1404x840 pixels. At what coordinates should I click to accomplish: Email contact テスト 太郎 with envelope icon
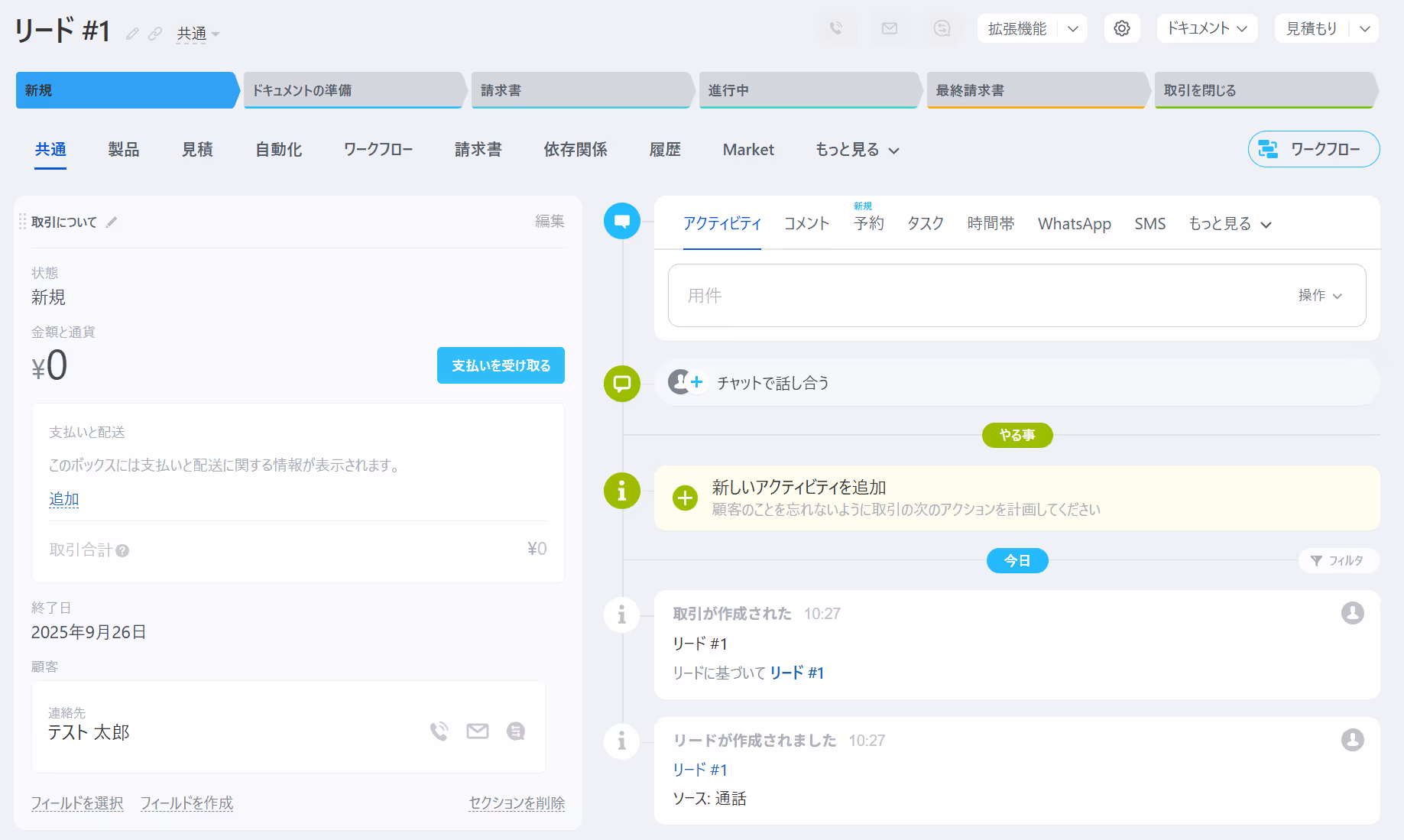coord(478,731)
